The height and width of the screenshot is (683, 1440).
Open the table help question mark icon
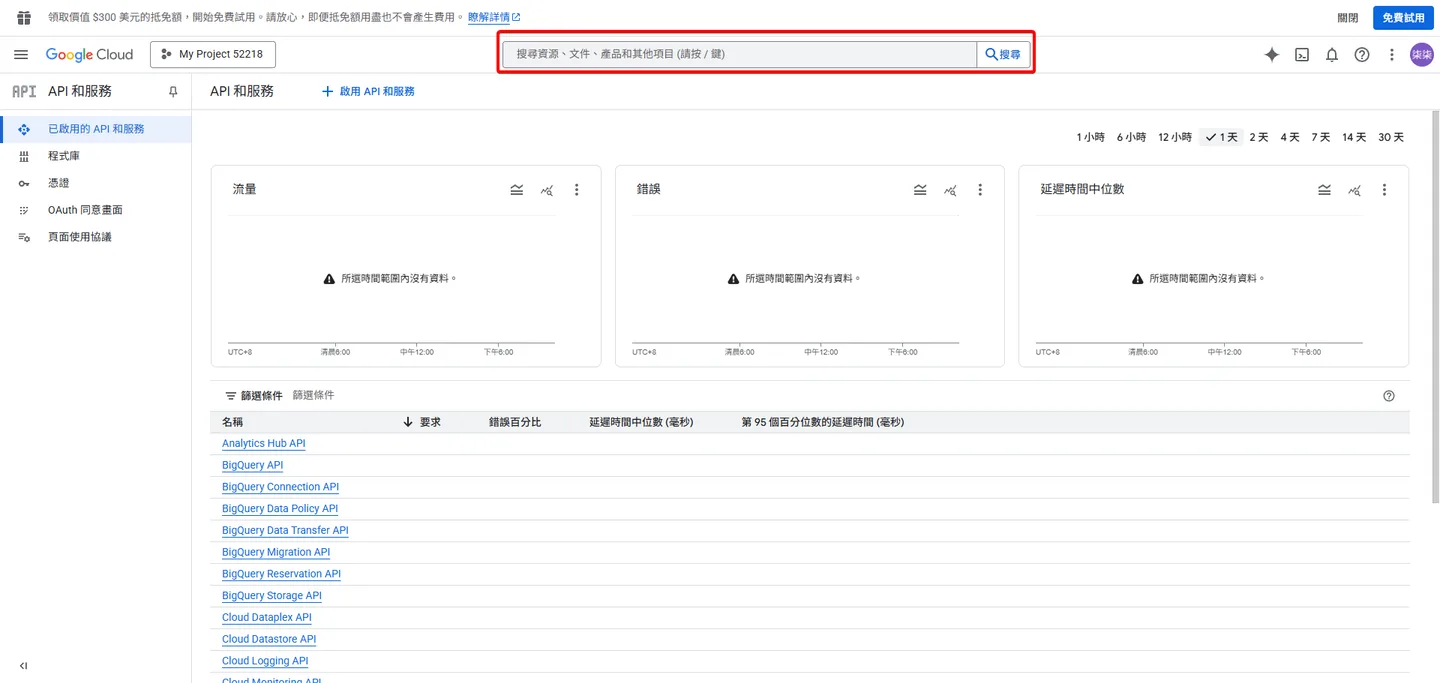pyautogui.click(x=1389, y=396)
